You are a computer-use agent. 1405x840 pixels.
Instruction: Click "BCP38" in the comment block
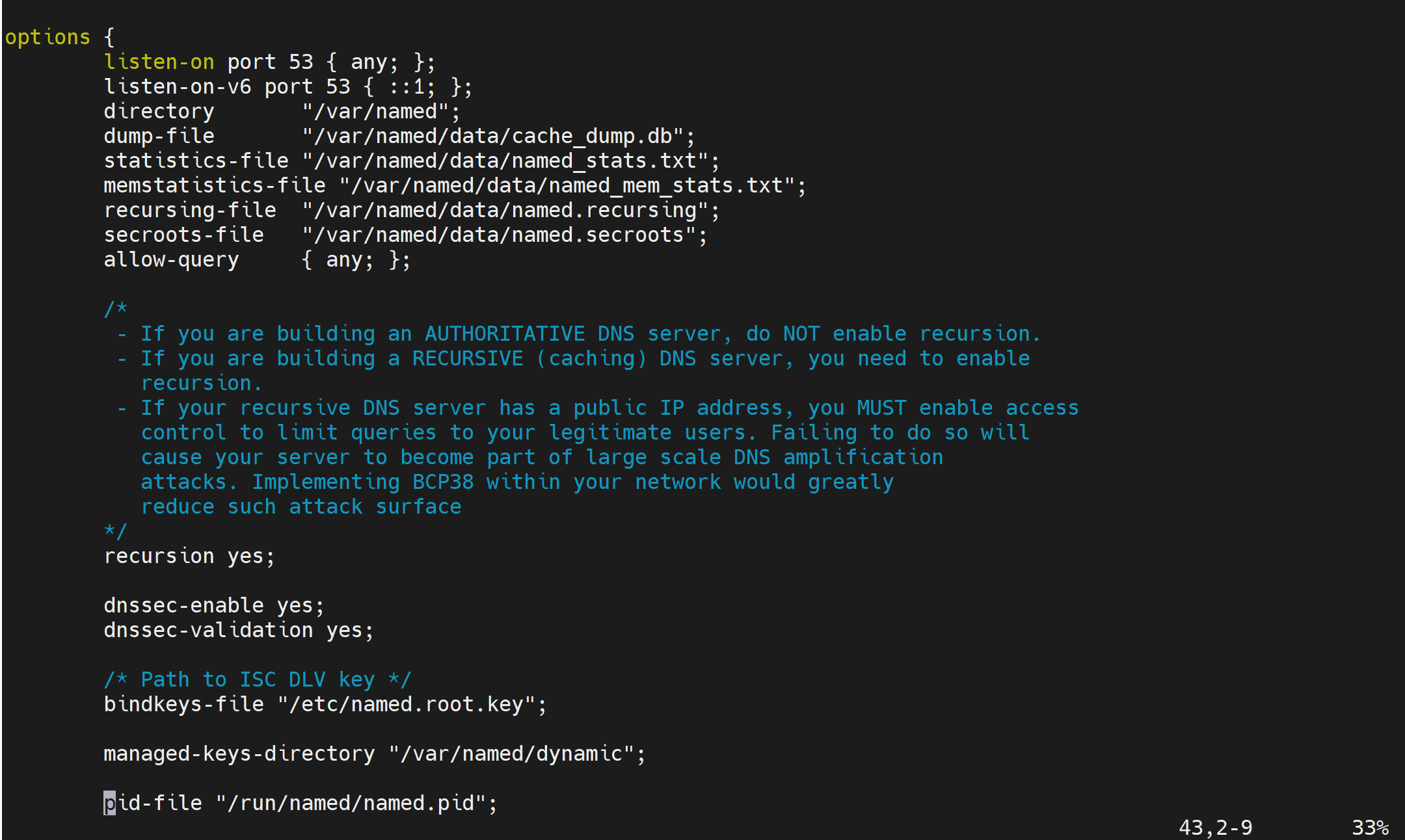coord(442,482)
